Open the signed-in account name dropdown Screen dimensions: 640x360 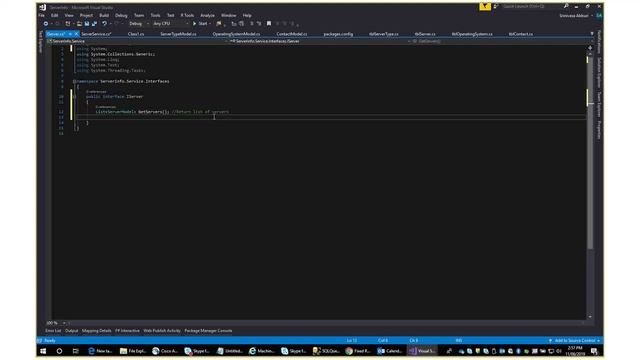576,16
